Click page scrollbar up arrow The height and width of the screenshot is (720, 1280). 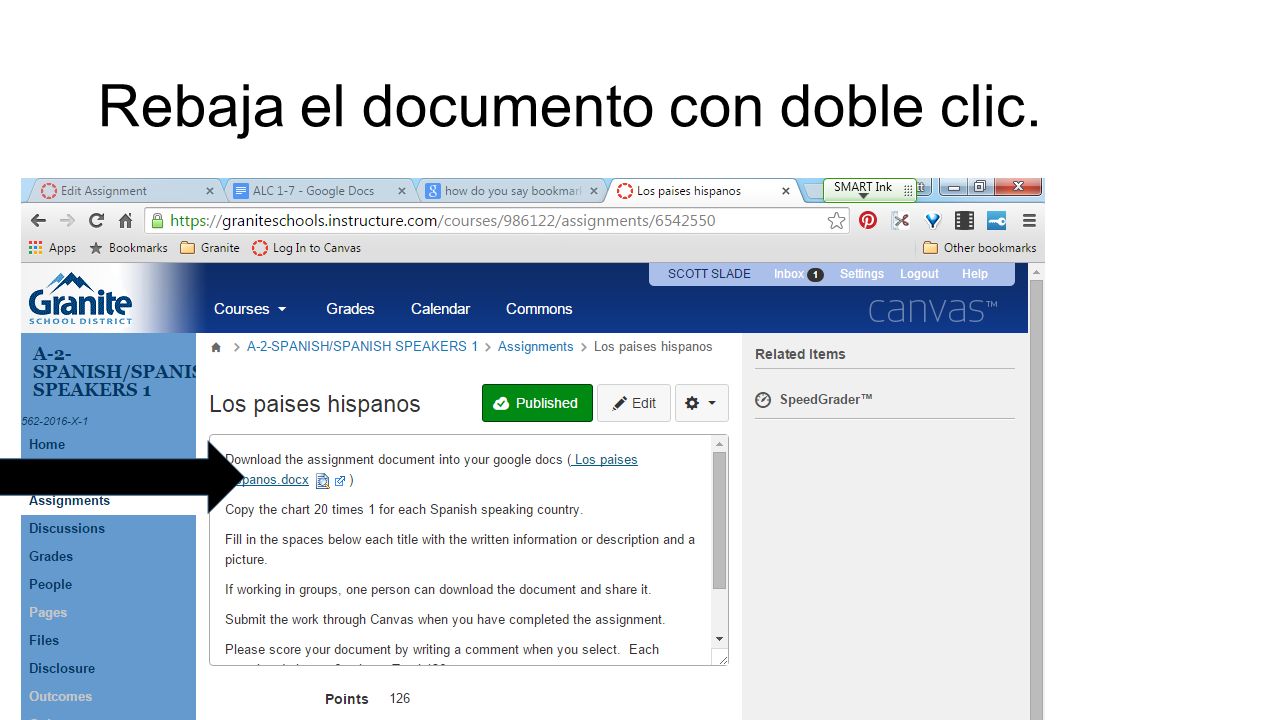coord(1036,272)
